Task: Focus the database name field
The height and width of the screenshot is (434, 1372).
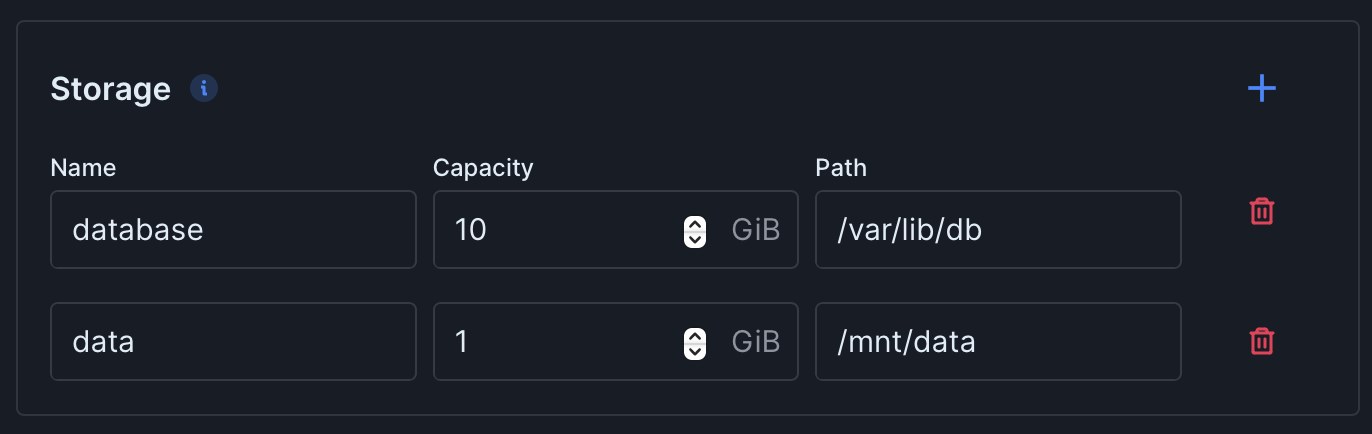Action: [233, 230]
